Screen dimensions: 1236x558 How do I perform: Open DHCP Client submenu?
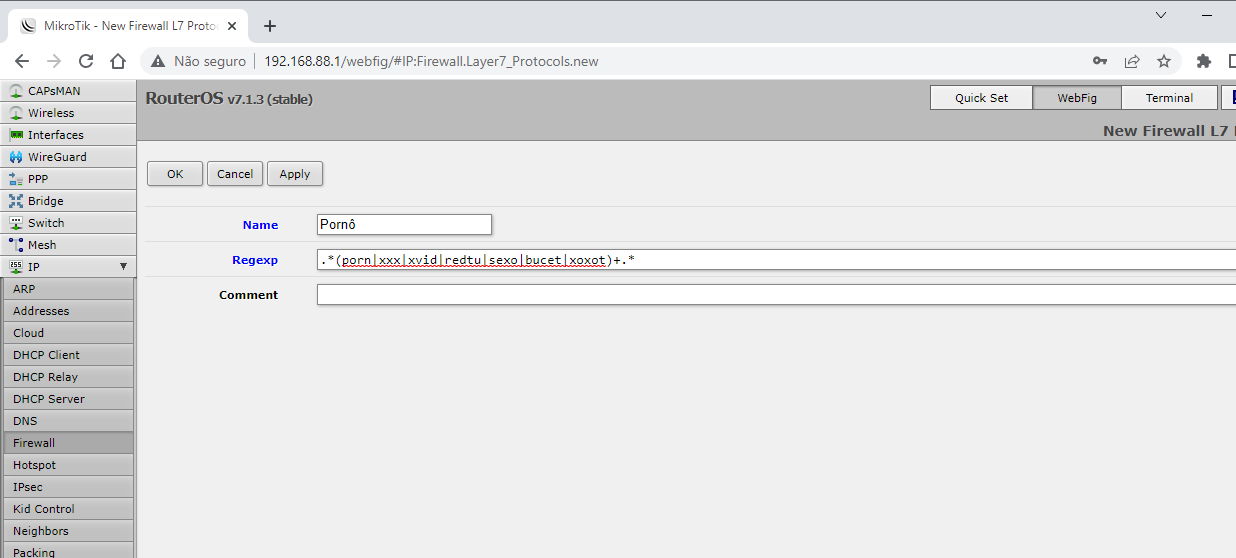tap(68, 355)
